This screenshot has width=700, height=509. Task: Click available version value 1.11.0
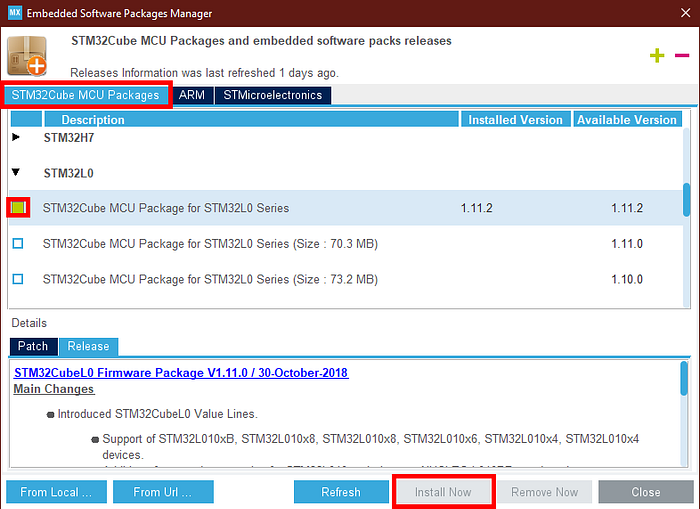click(x=627, y=244)
